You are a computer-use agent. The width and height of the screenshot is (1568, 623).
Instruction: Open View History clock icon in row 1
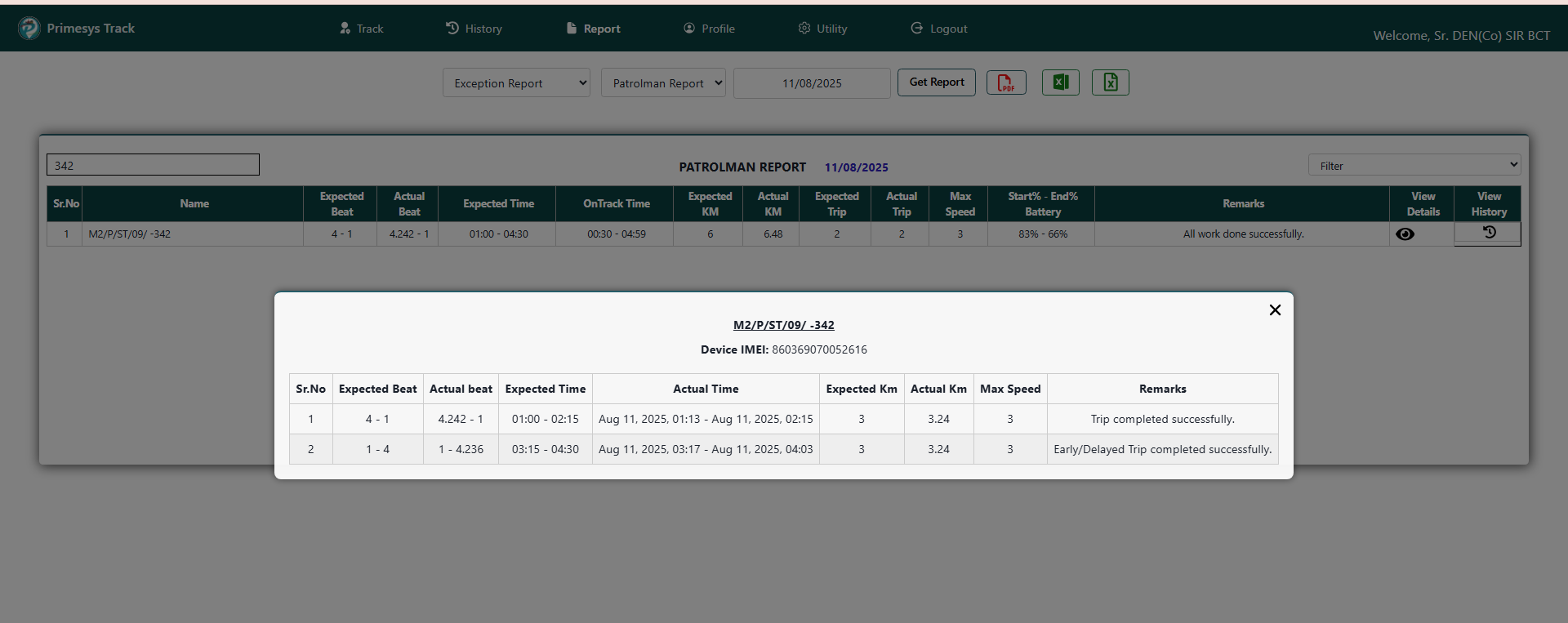tap(1489, 234)
